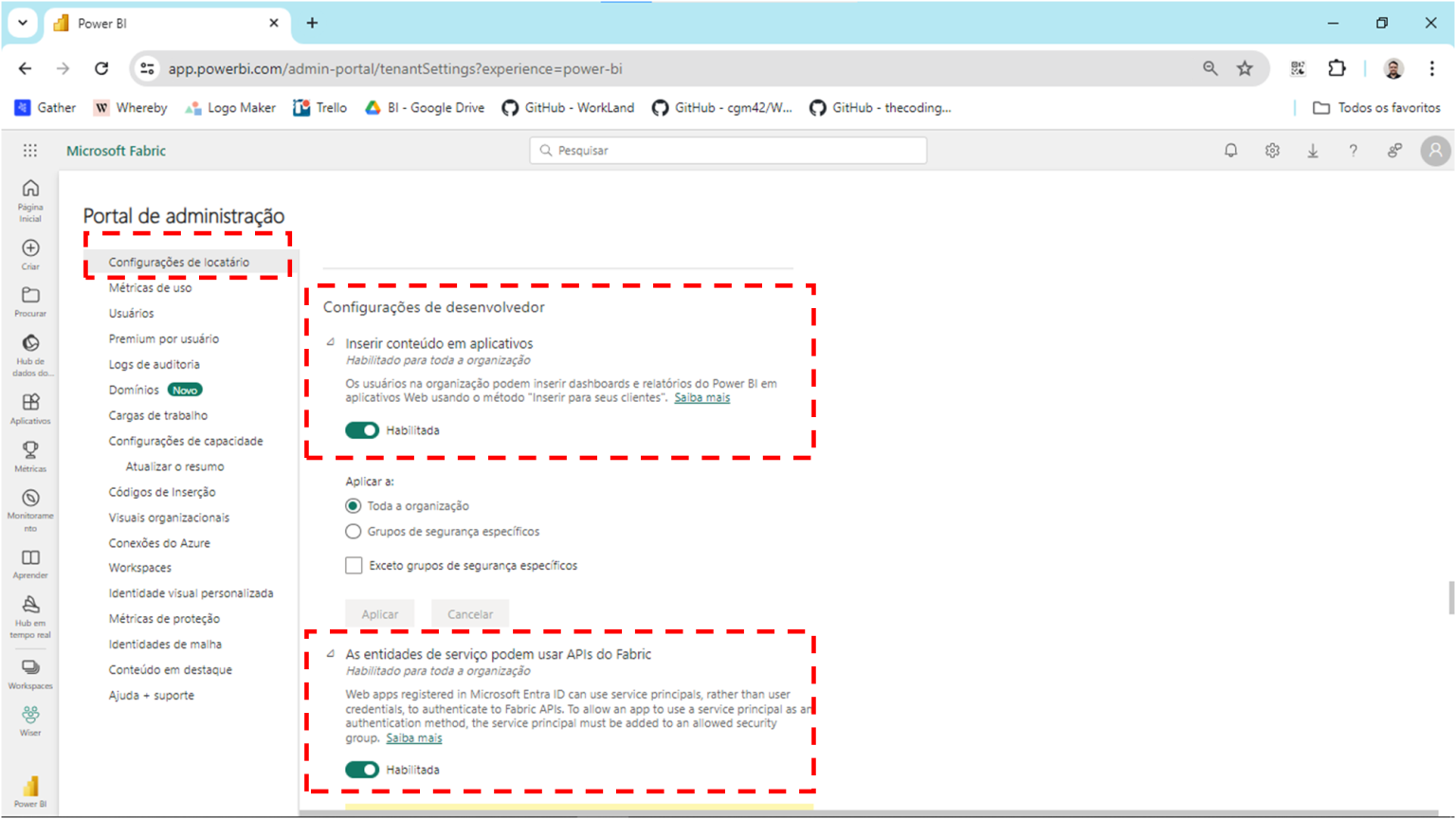Open the notifications bell icon
Screen dimensions: 1456x819
point(1230,151)
